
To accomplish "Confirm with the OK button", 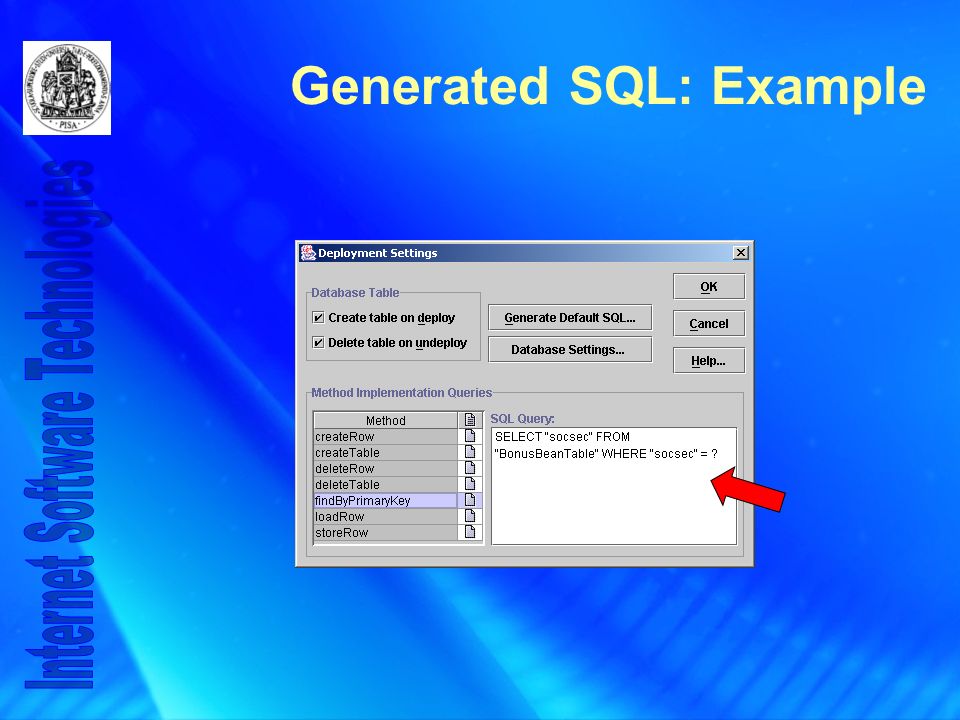I will tap(709, 287).
